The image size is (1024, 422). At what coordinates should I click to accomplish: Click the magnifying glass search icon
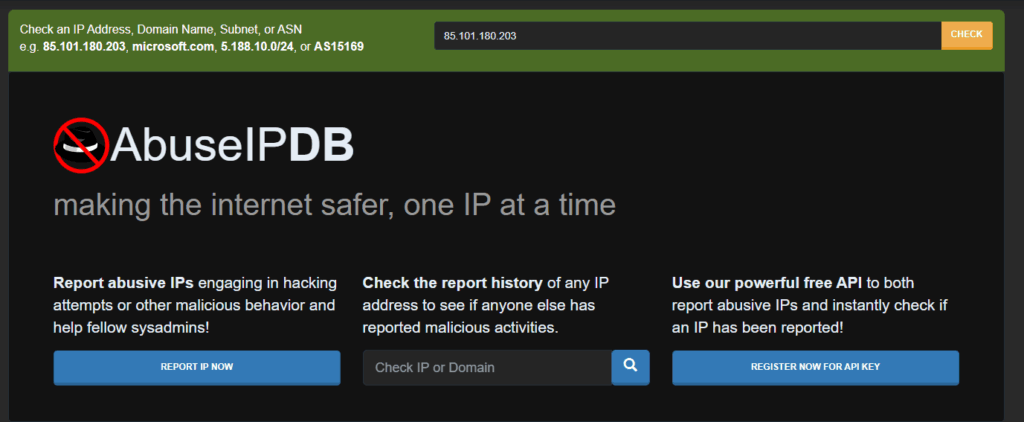[x=630, y=367]
